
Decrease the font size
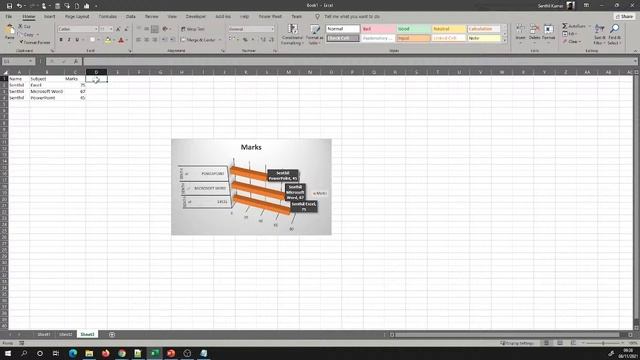(x=126, y=29)
